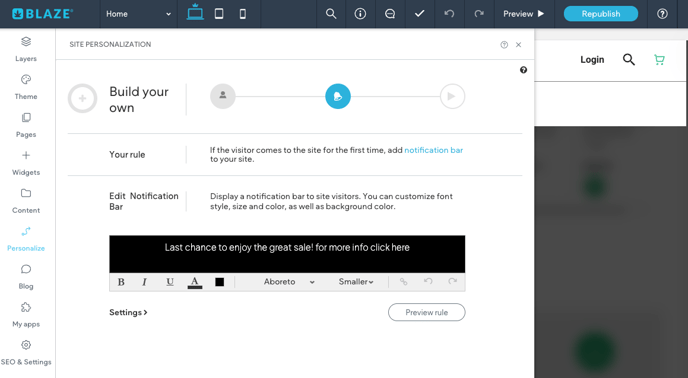
Task: Open the black background color swatch
Action: [219, 282]
